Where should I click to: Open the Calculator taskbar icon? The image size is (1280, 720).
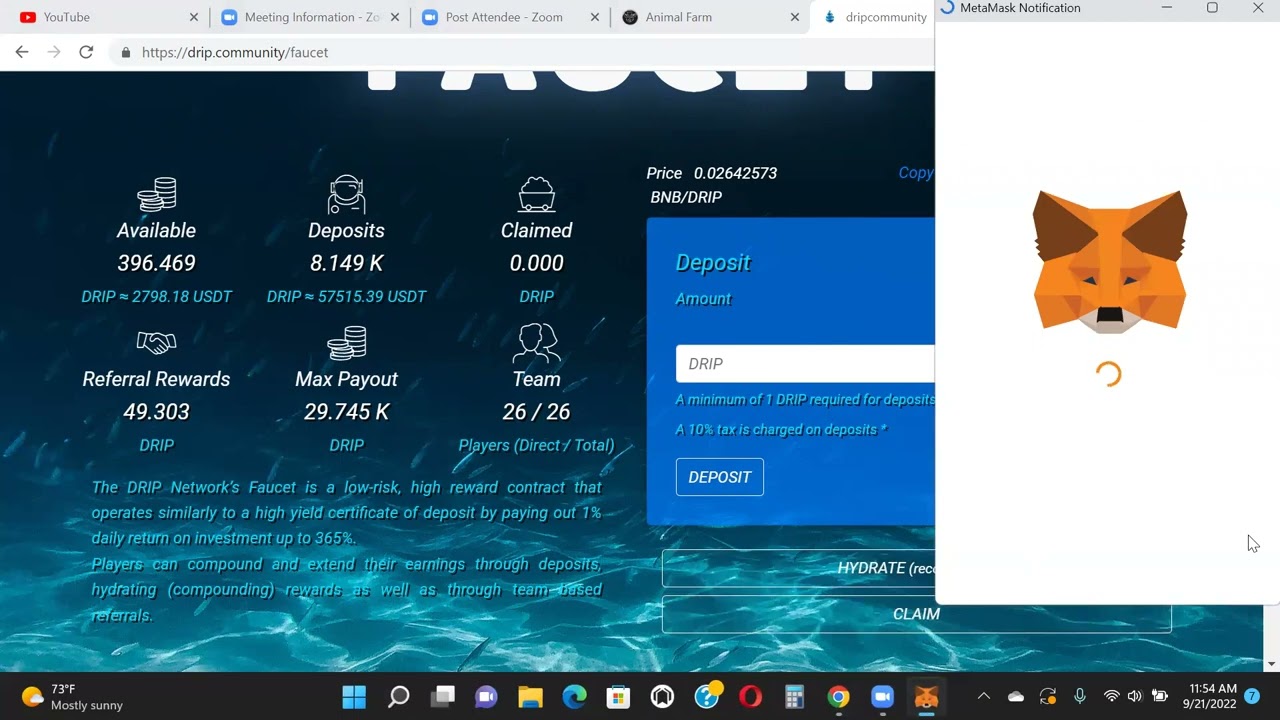pyautogui.click(x=795, y=696)
